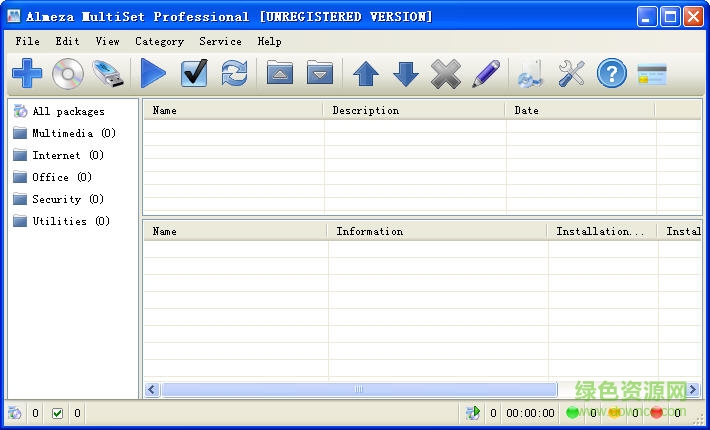The image size is (710, 430).
Task: Open settings with wrench tools icon
Action: click(x=571, y=74)
